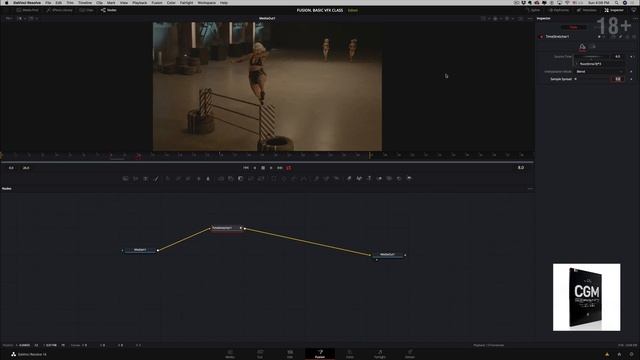Click the play forward button

(x=271, y=168)
